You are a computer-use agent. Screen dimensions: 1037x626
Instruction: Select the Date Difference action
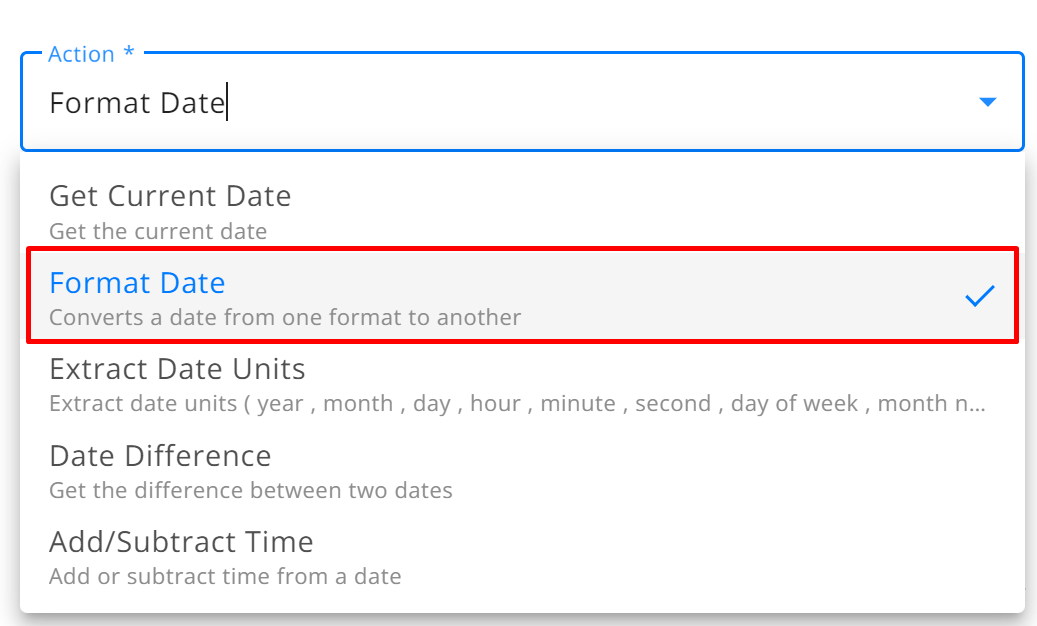pyautogui.click(x=522, y=471)
